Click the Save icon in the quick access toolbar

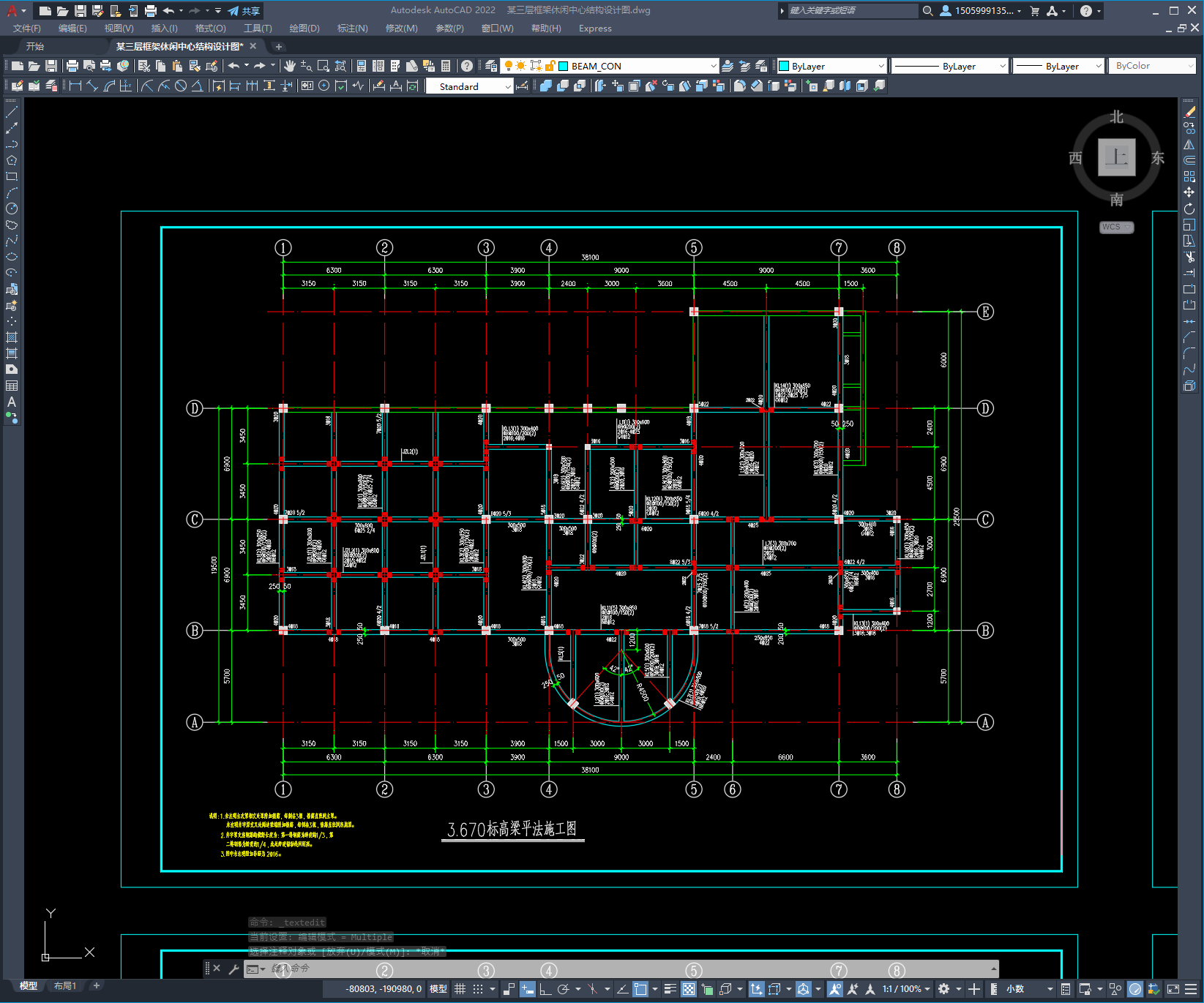click(x=81, y=11)
